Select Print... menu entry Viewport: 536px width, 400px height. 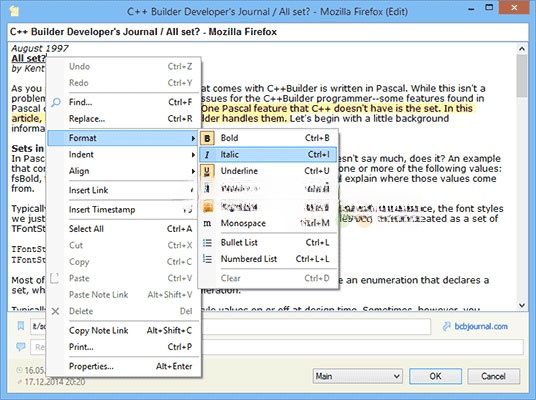(x=123, y=347)
